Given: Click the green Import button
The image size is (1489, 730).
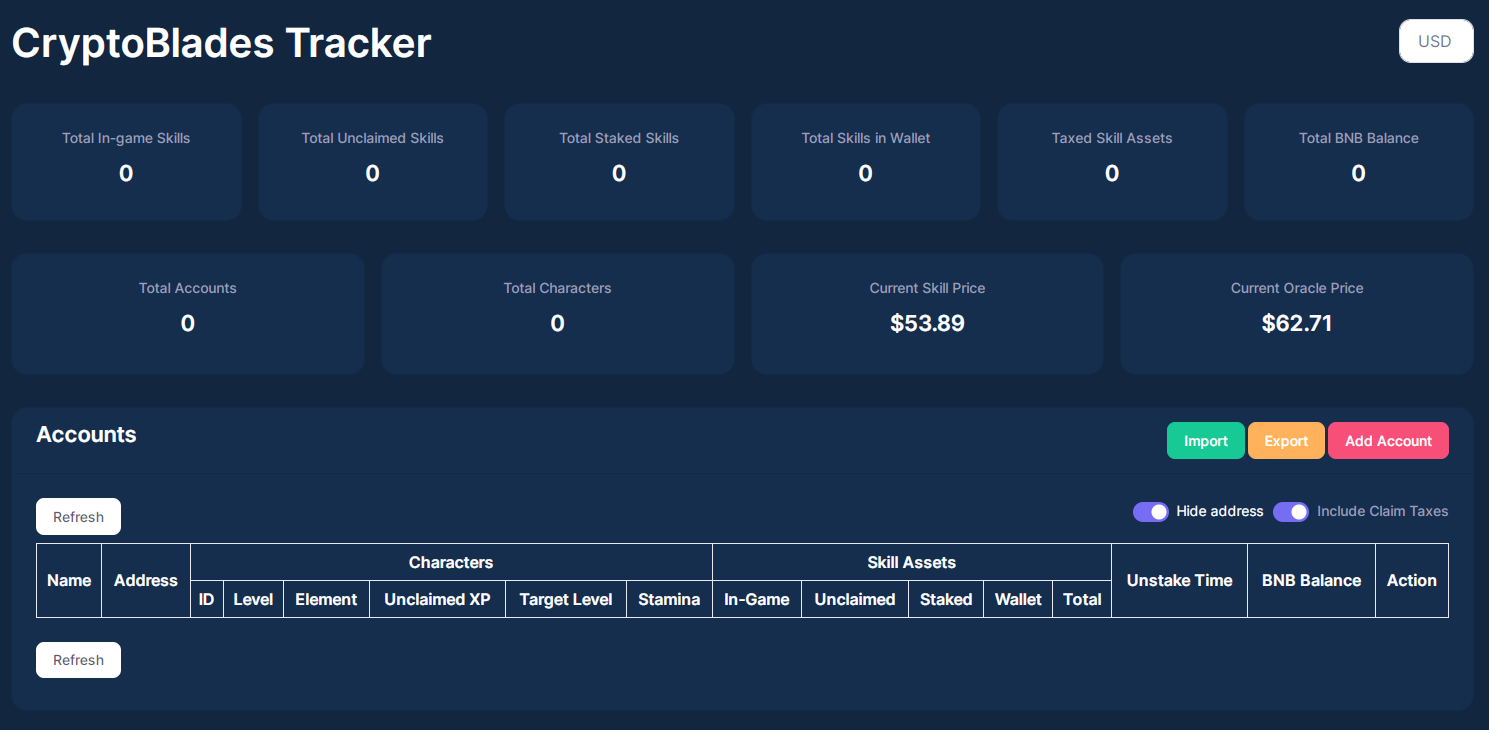Looking at the screenshot, I should click(x=1205, y=441).
